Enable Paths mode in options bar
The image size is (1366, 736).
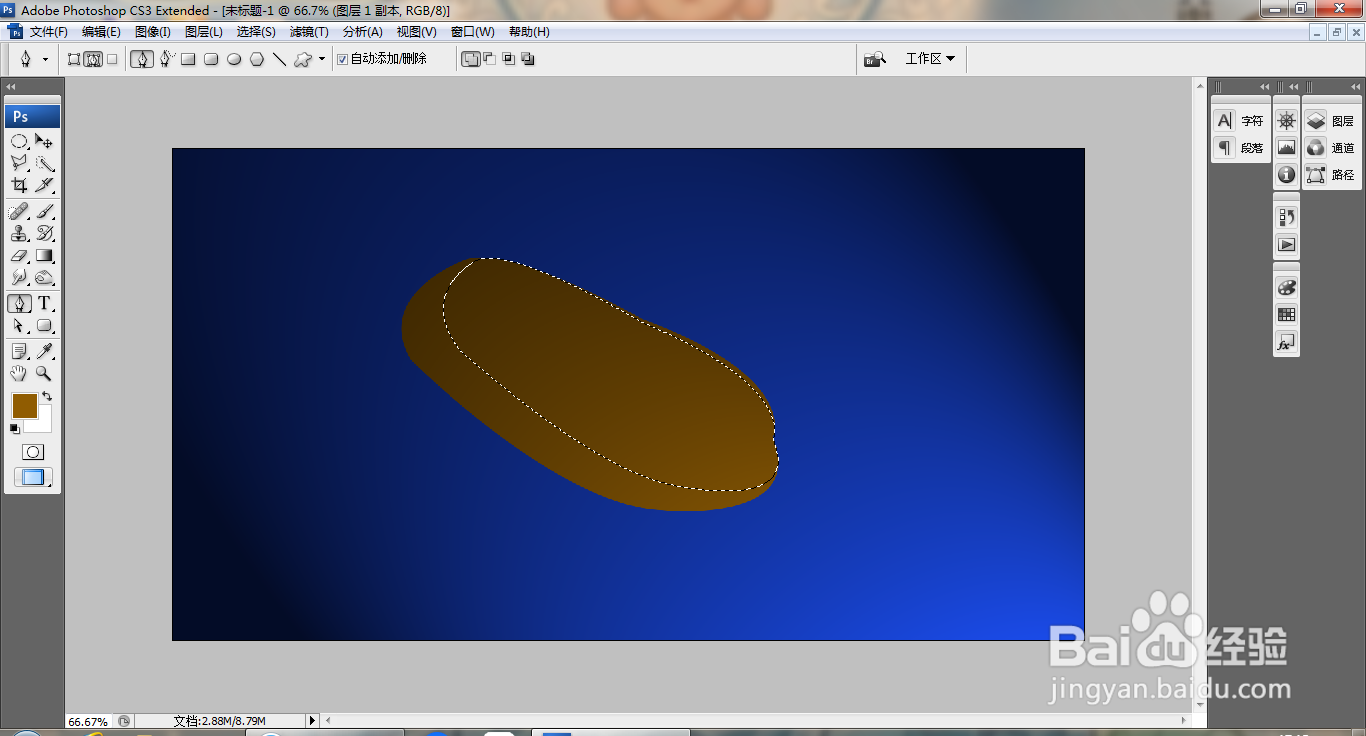point(93,59)
